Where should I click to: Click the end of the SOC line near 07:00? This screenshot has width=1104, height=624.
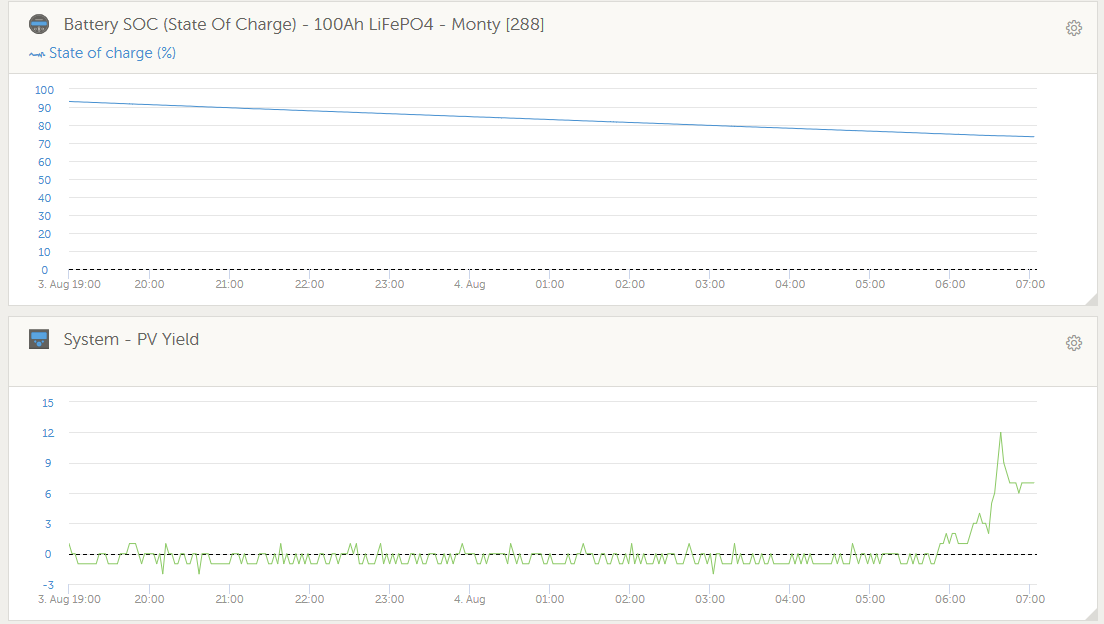click(1033, 137)
